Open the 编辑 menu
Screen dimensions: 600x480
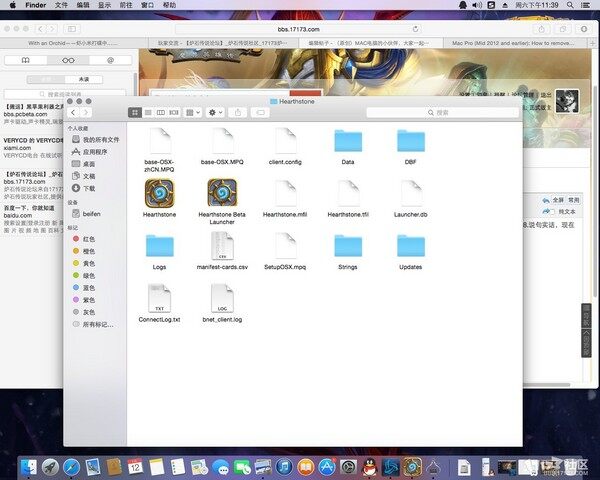tap(83, 5)
